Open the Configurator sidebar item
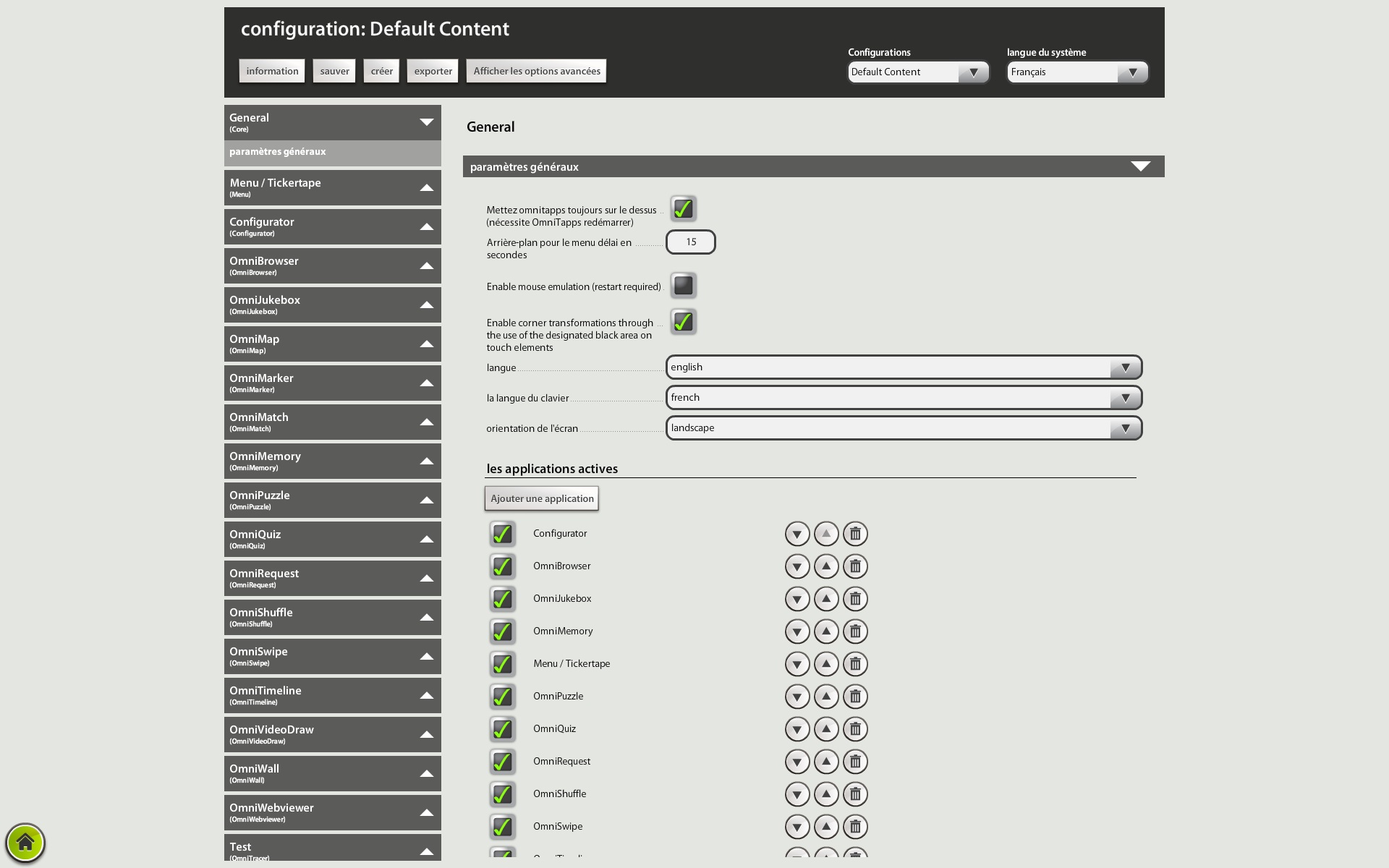Viewport: 1389px width, 868px height. (332, 226)
